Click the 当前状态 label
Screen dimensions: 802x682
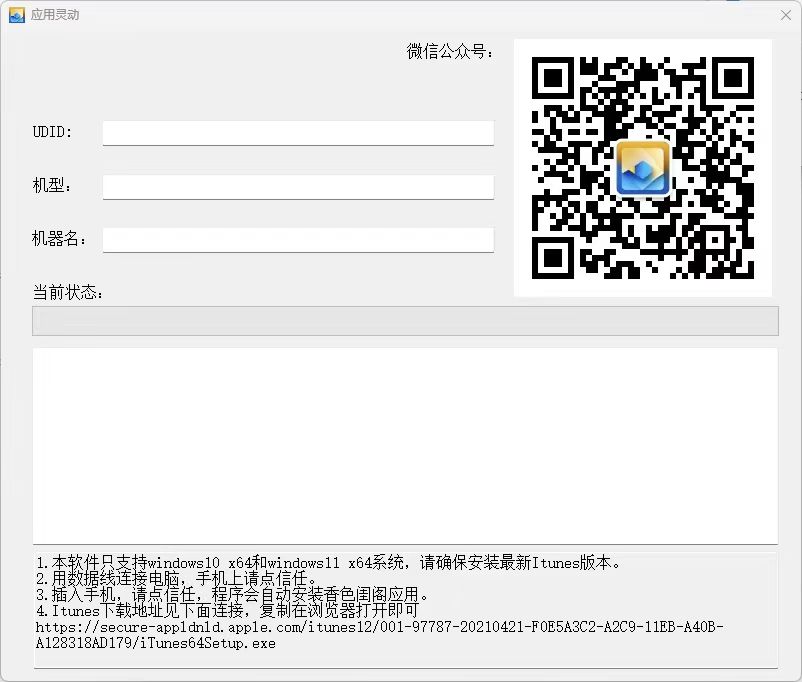pos(68,292)
